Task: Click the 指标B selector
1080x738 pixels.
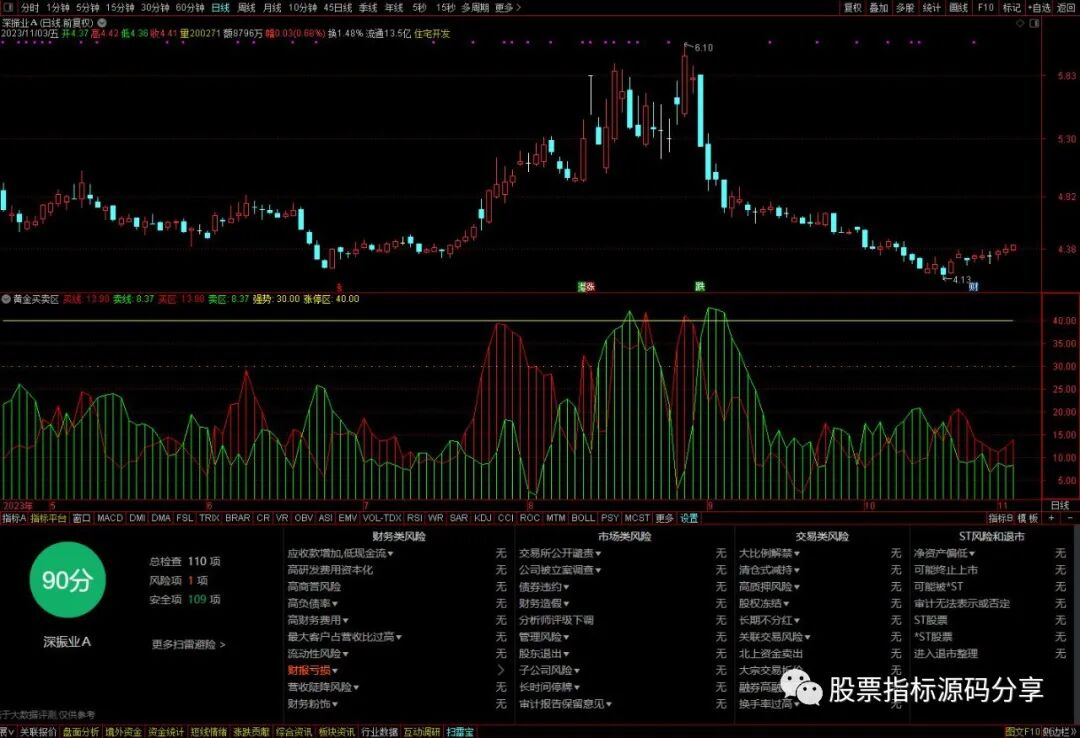Action: pos(1001,517)
